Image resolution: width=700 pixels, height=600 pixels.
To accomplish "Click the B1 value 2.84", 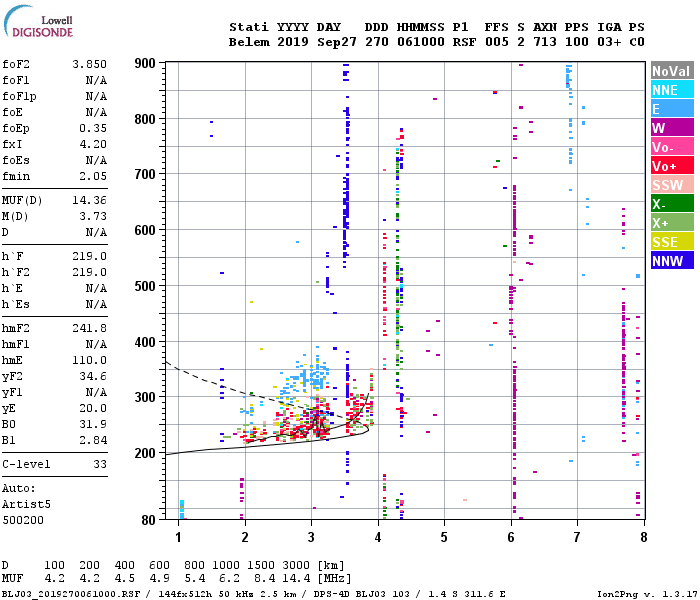I will (x=93, y=441).
